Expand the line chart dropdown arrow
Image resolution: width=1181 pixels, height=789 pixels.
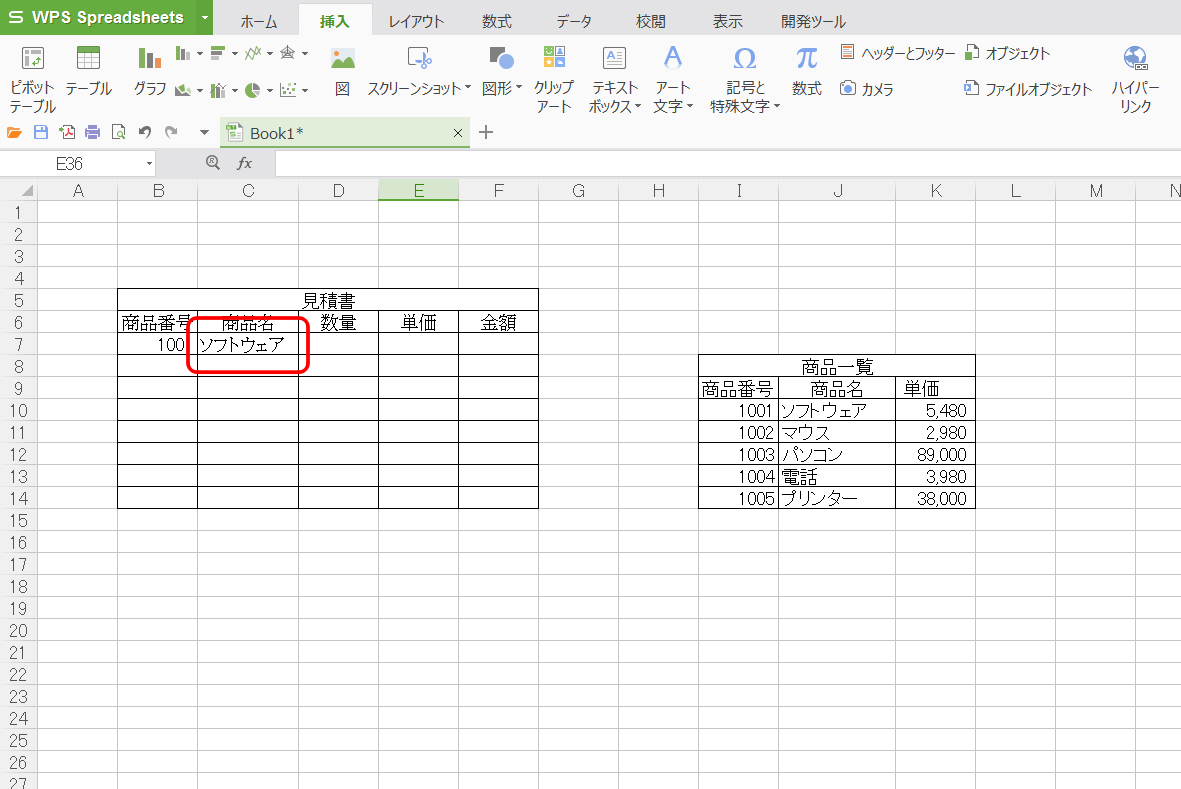(270, 53)
